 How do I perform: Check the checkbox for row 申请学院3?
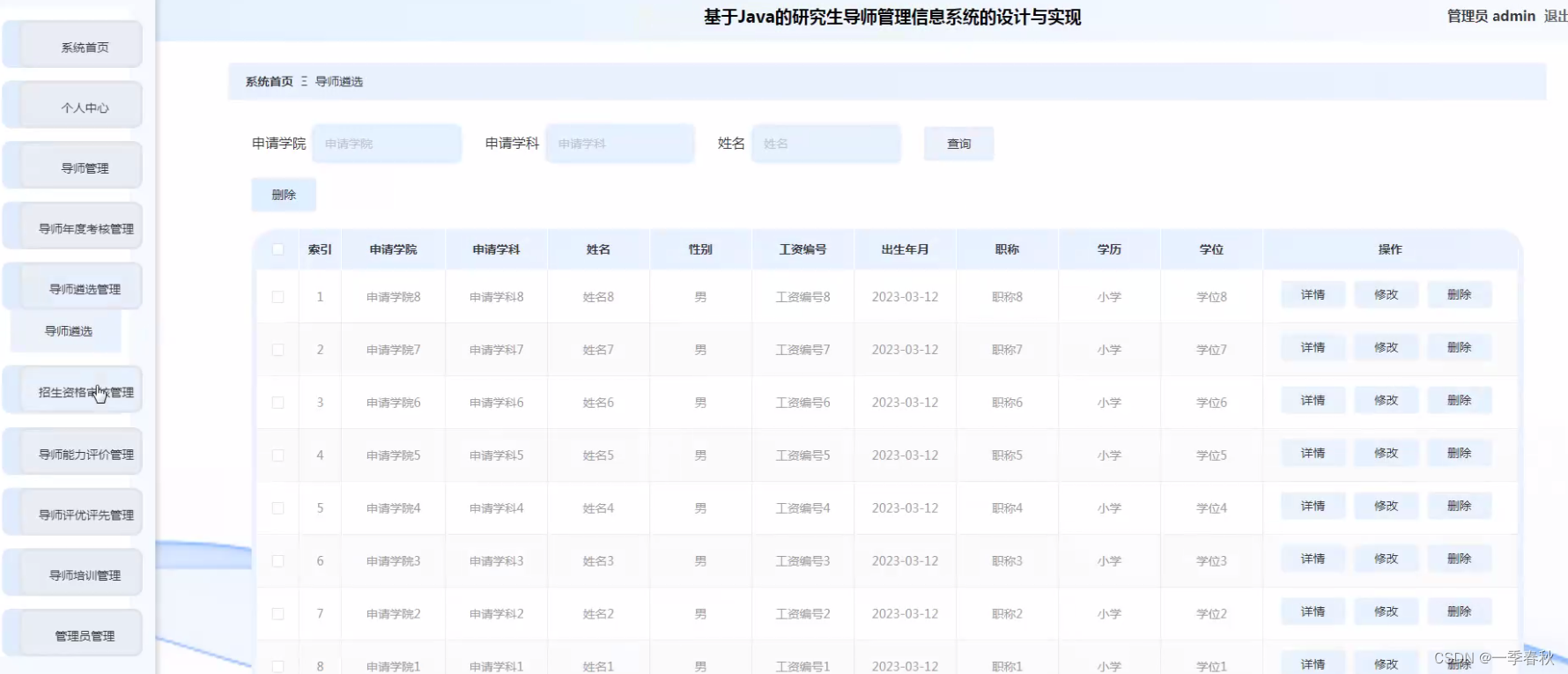[277, 561]
